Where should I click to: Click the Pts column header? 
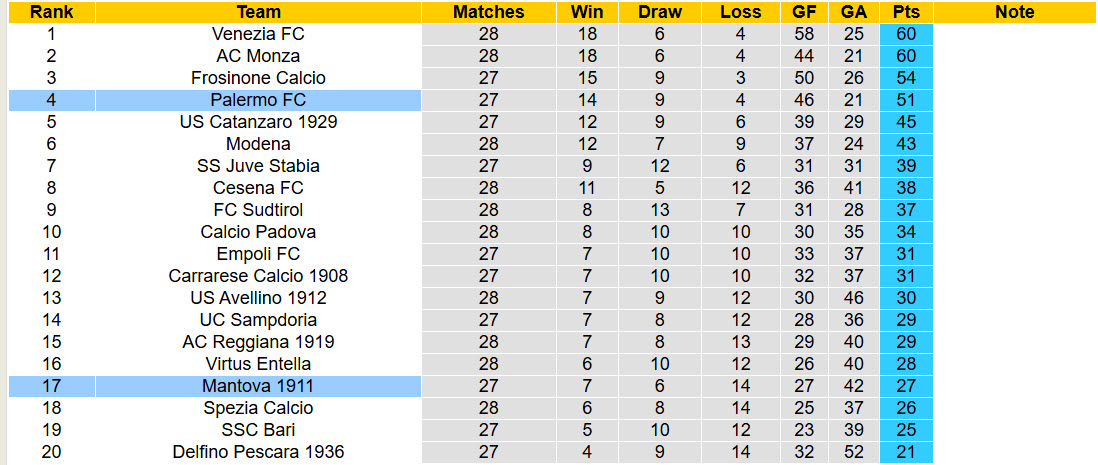[x=906, y=12]
